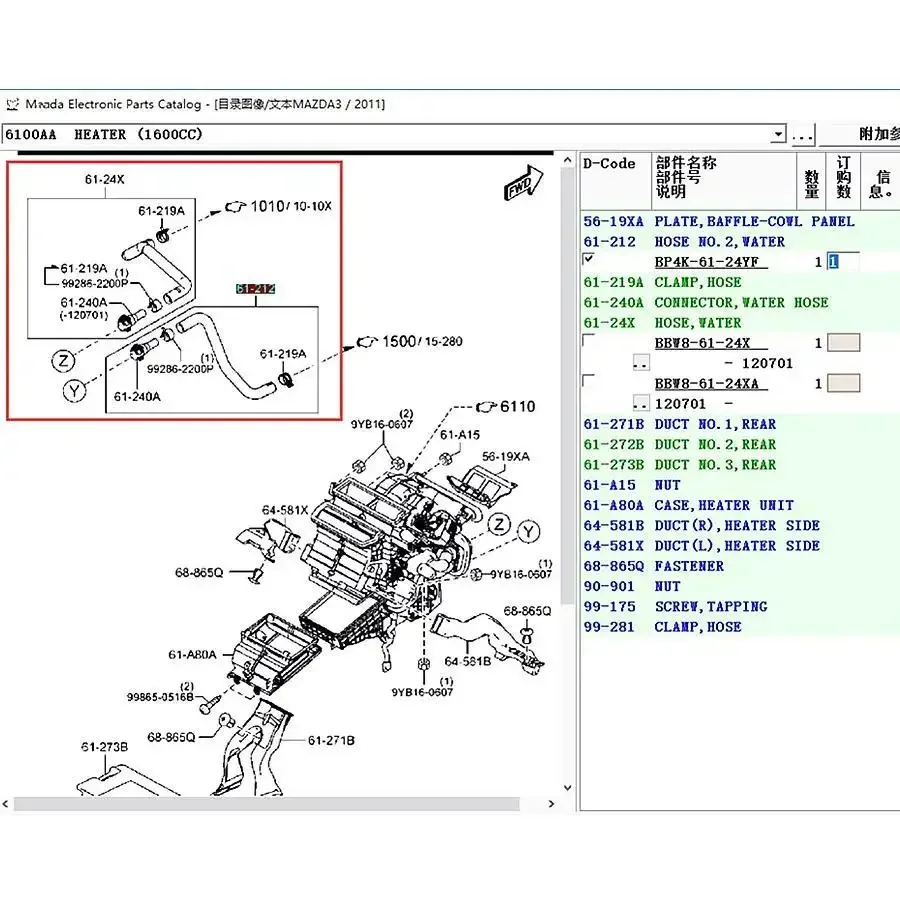Click diagram horizontal scroll-right arrow
Image resolution: width=900 pixels, height=900 pixels.
(x=552, y=804)
